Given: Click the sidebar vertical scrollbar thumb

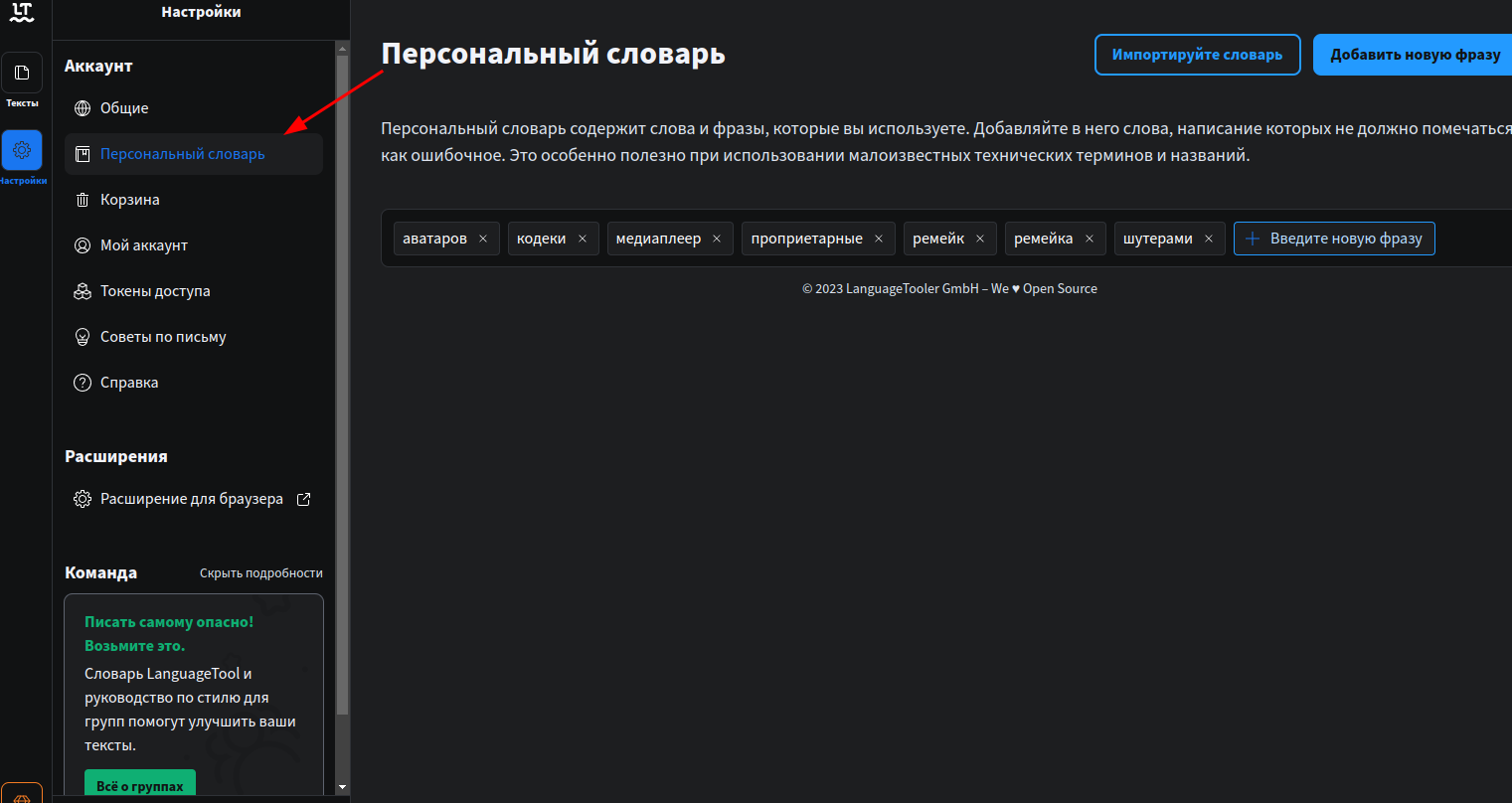Looking at the screenshot, I should (343, 385).
